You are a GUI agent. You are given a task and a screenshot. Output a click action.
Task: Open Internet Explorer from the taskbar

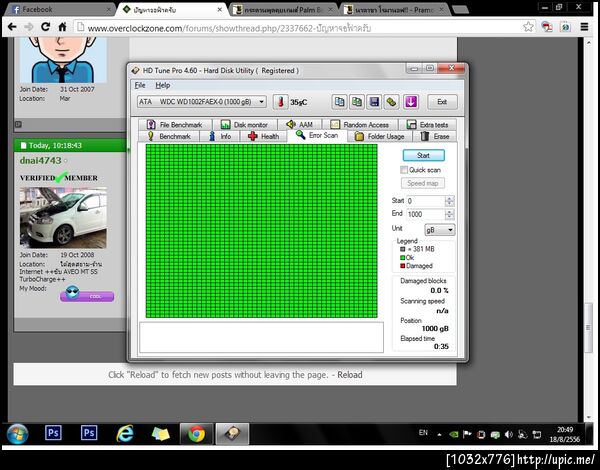point(125,434)
